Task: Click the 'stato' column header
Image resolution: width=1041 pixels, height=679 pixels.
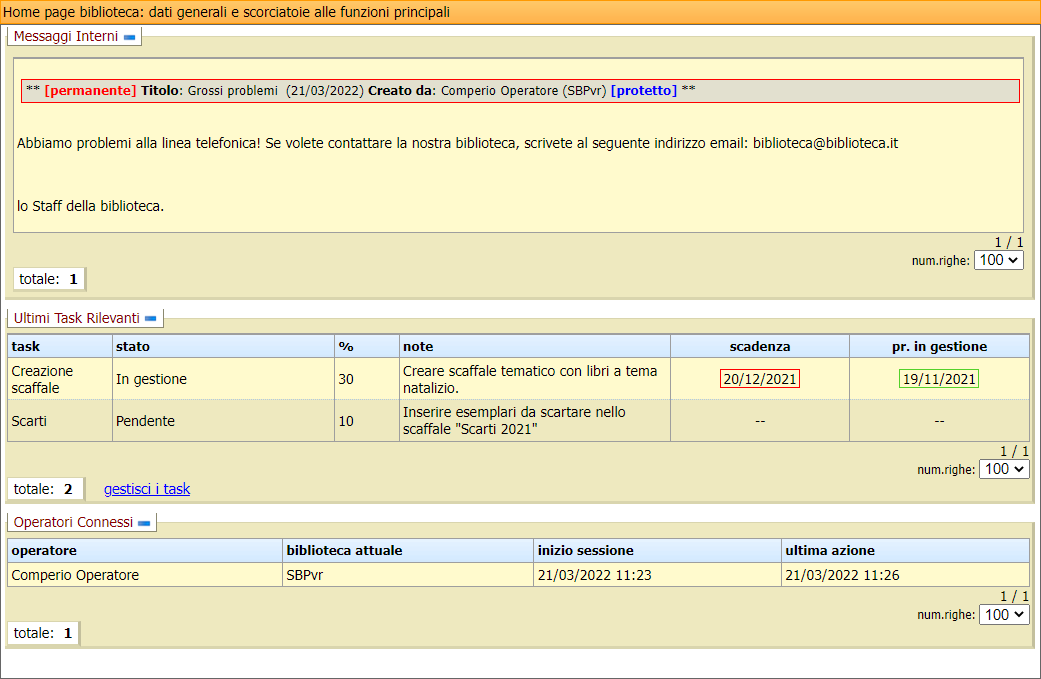Action: [133, 346]
